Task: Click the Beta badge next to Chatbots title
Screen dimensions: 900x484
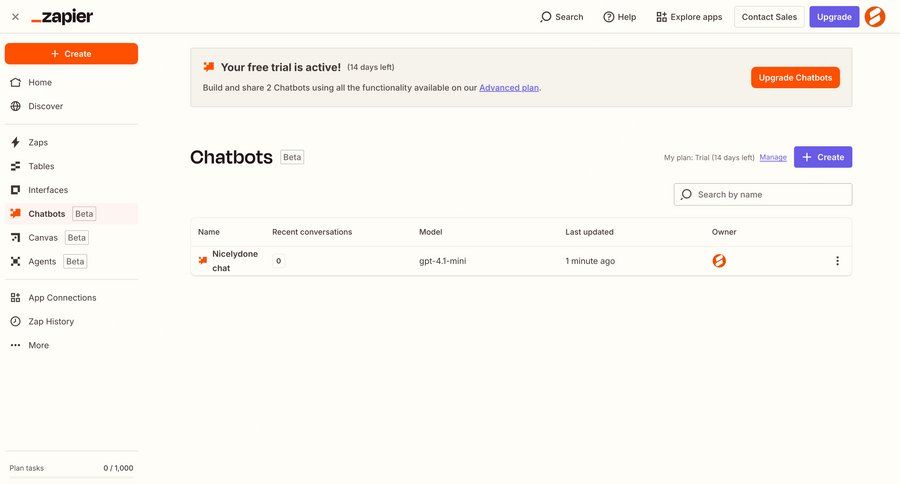Action: point(292,157)
